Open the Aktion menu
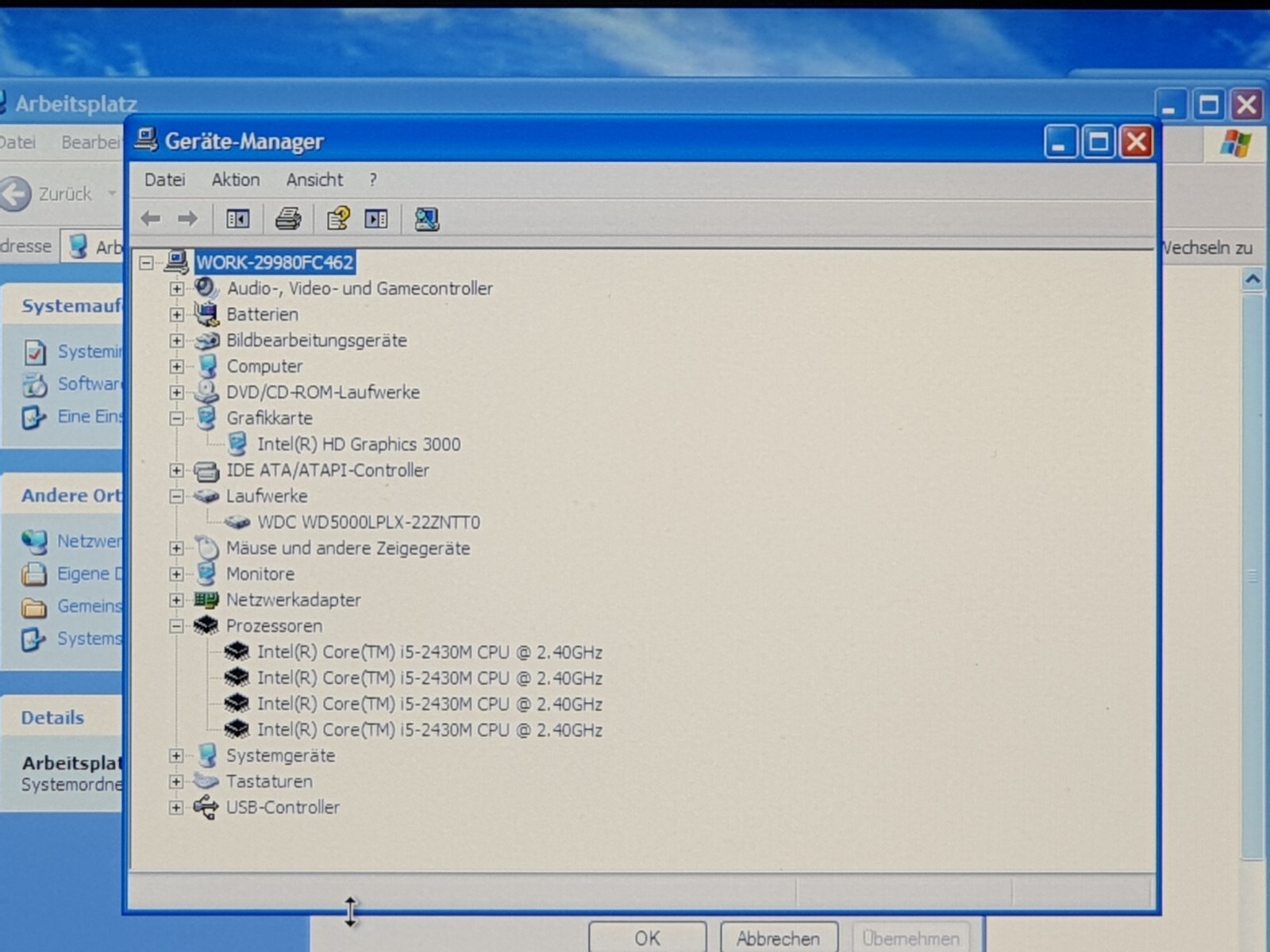Image resolution: width=1270 pixels, height=952 pixels. [x=235, y=180]
